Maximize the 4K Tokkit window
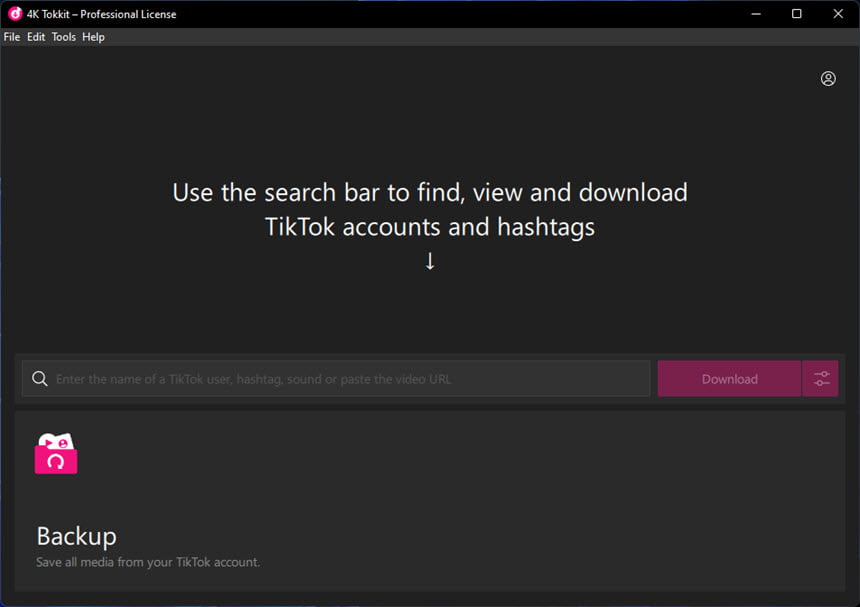Screen dimensions: 860x607 pos(797,14)
